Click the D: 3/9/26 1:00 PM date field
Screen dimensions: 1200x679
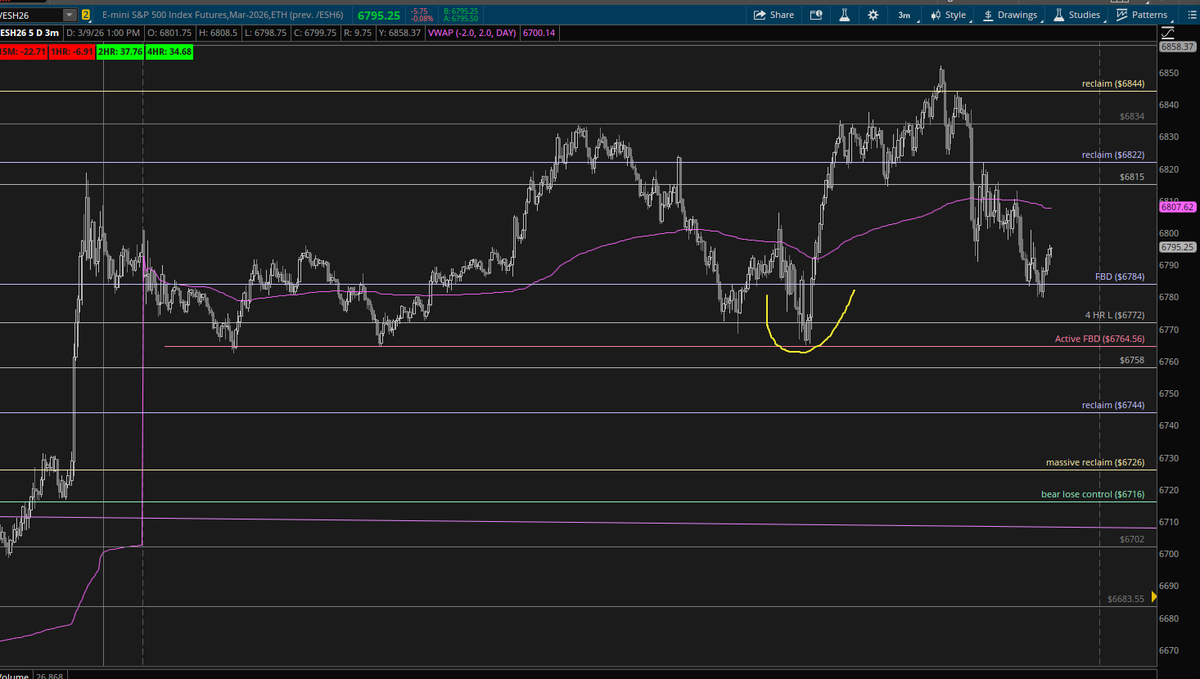coord(102,33)
